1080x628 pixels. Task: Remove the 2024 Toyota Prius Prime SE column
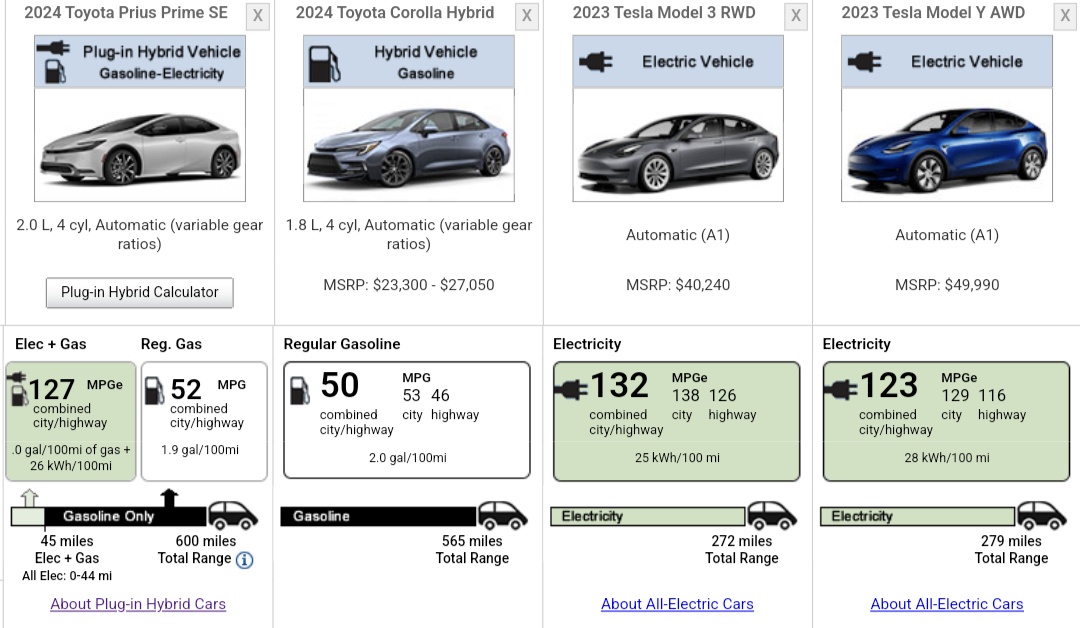click(x=258, y=16)
